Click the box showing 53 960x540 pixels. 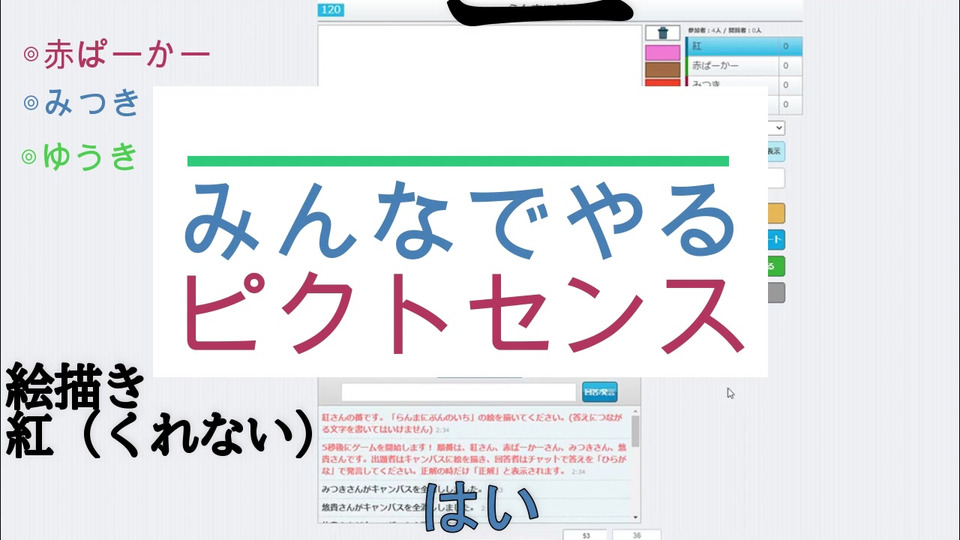tap(585, 535)
